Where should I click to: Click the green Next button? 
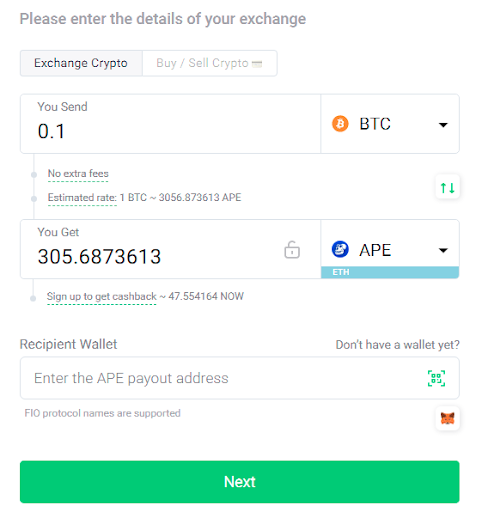[x=240, y=482]
